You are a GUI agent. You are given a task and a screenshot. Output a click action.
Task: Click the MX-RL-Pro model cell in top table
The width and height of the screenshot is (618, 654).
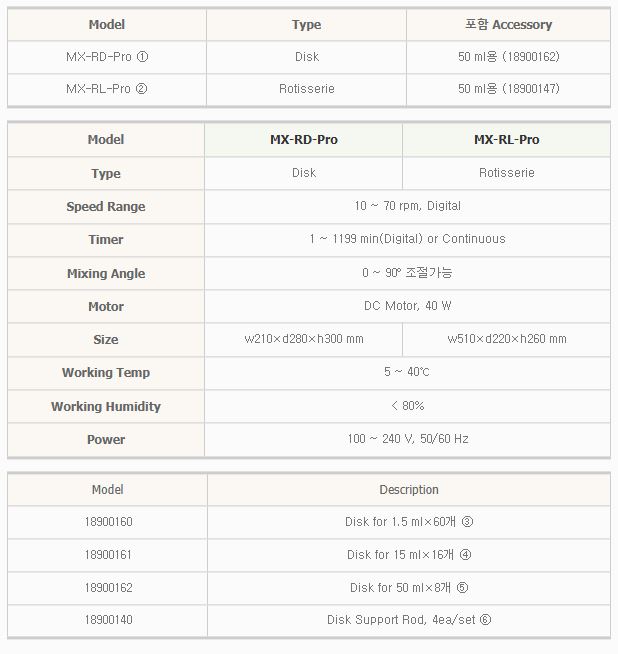click(106, 89)
